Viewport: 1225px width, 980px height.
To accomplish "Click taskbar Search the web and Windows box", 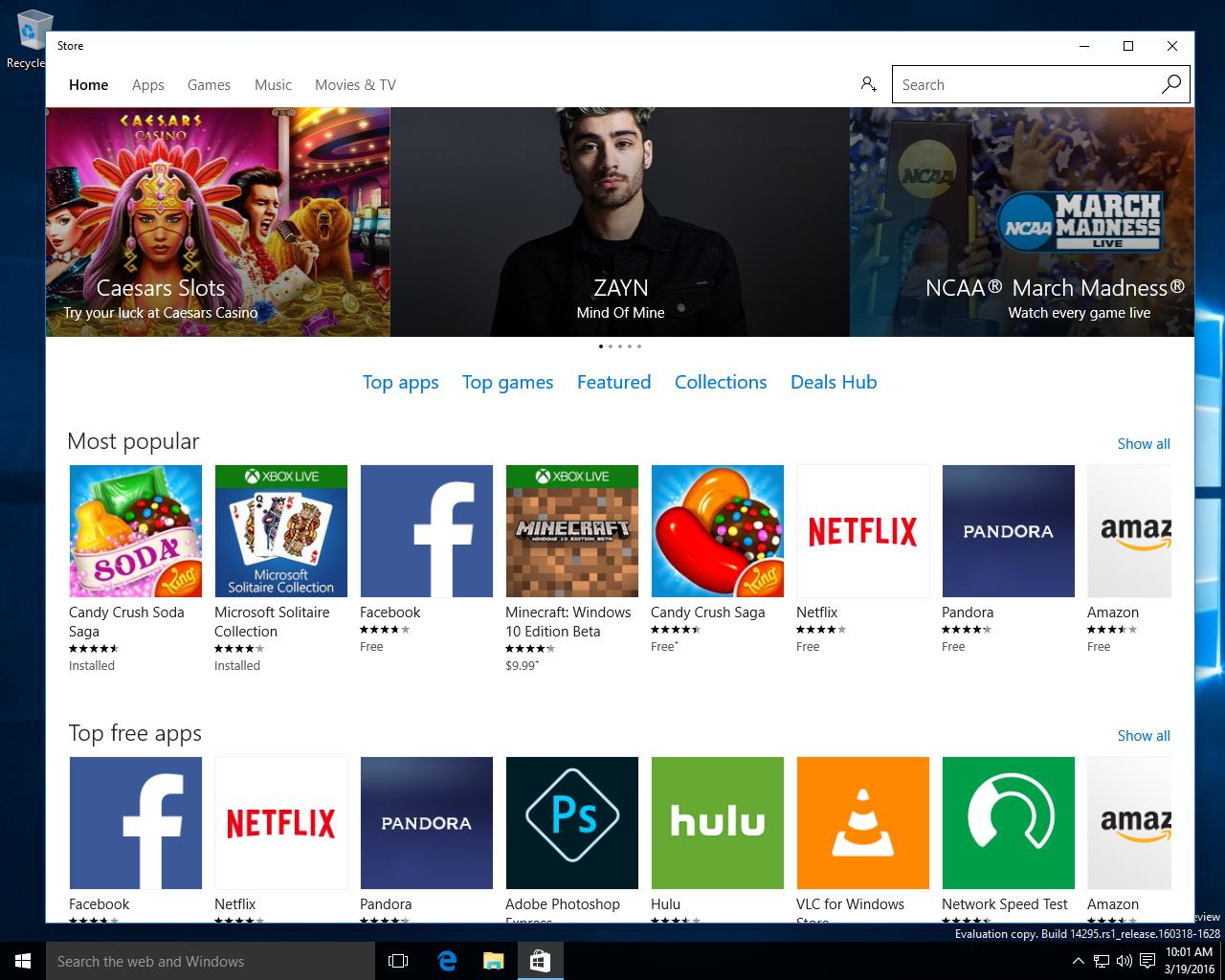I will click(x=210, y=961).
